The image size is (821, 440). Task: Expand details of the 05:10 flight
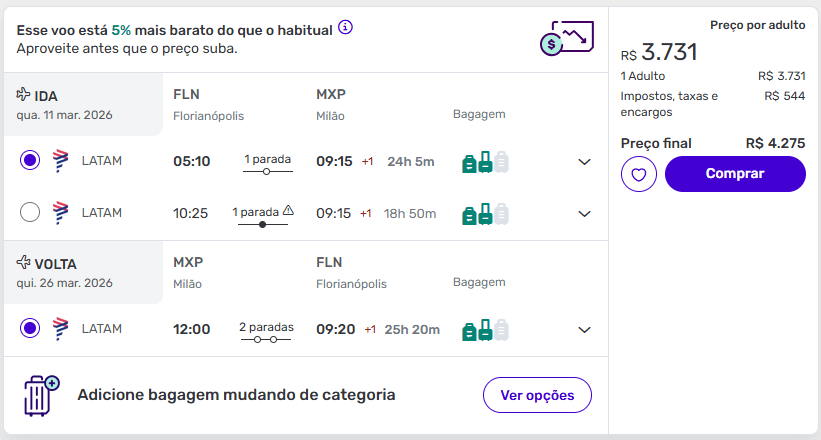pos(585,162)
